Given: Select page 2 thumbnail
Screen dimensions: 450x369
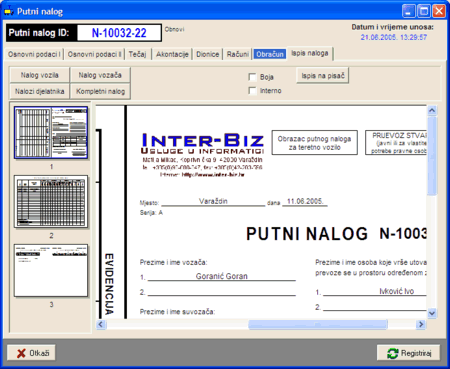Looking at the screenshot, I should tap(51, 202).
